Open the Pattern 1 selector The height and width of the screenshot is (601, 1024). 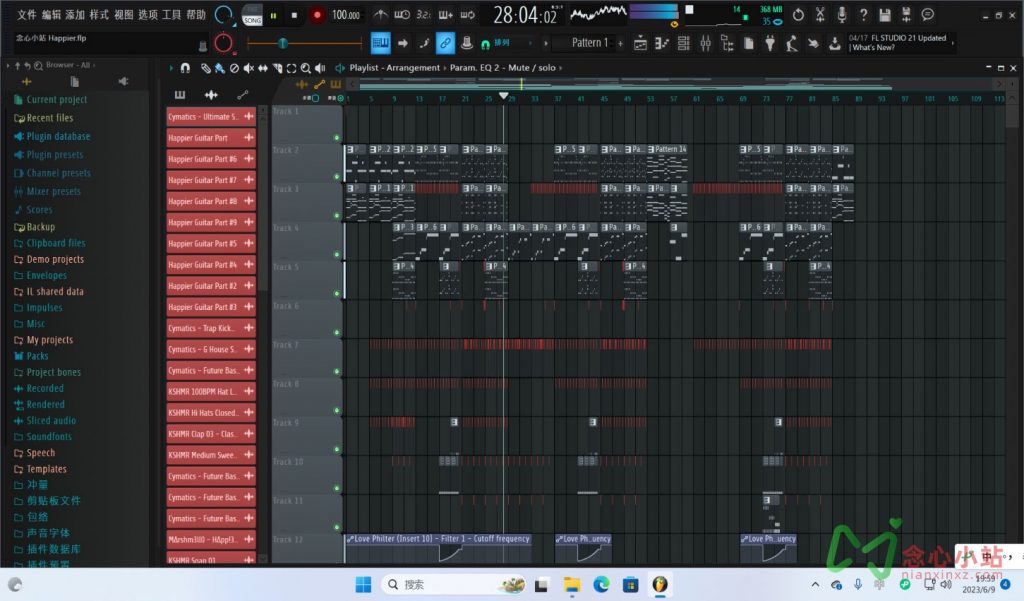click(588, 43)
